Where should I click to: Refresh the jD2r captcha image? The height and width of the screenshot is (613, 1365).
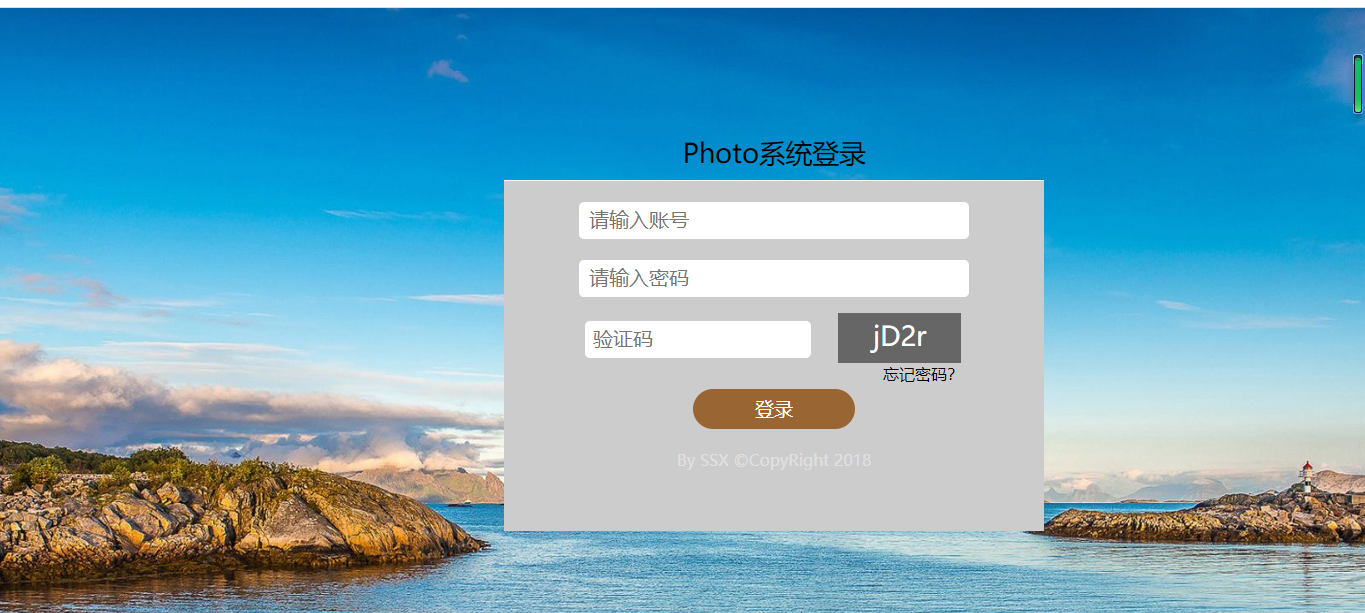899,337
